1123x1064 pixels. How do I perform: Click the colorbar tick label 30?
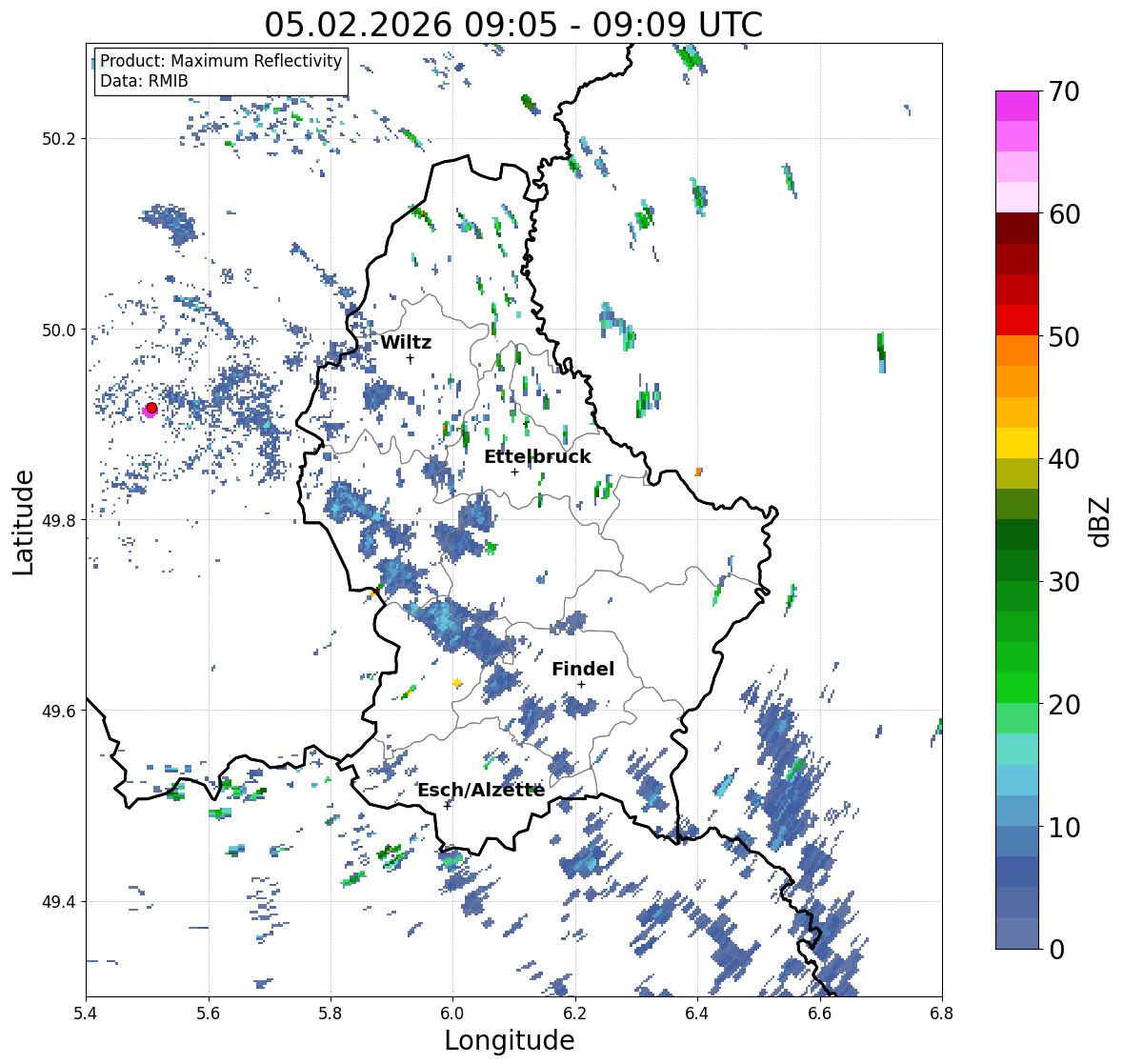point(1064,581)
